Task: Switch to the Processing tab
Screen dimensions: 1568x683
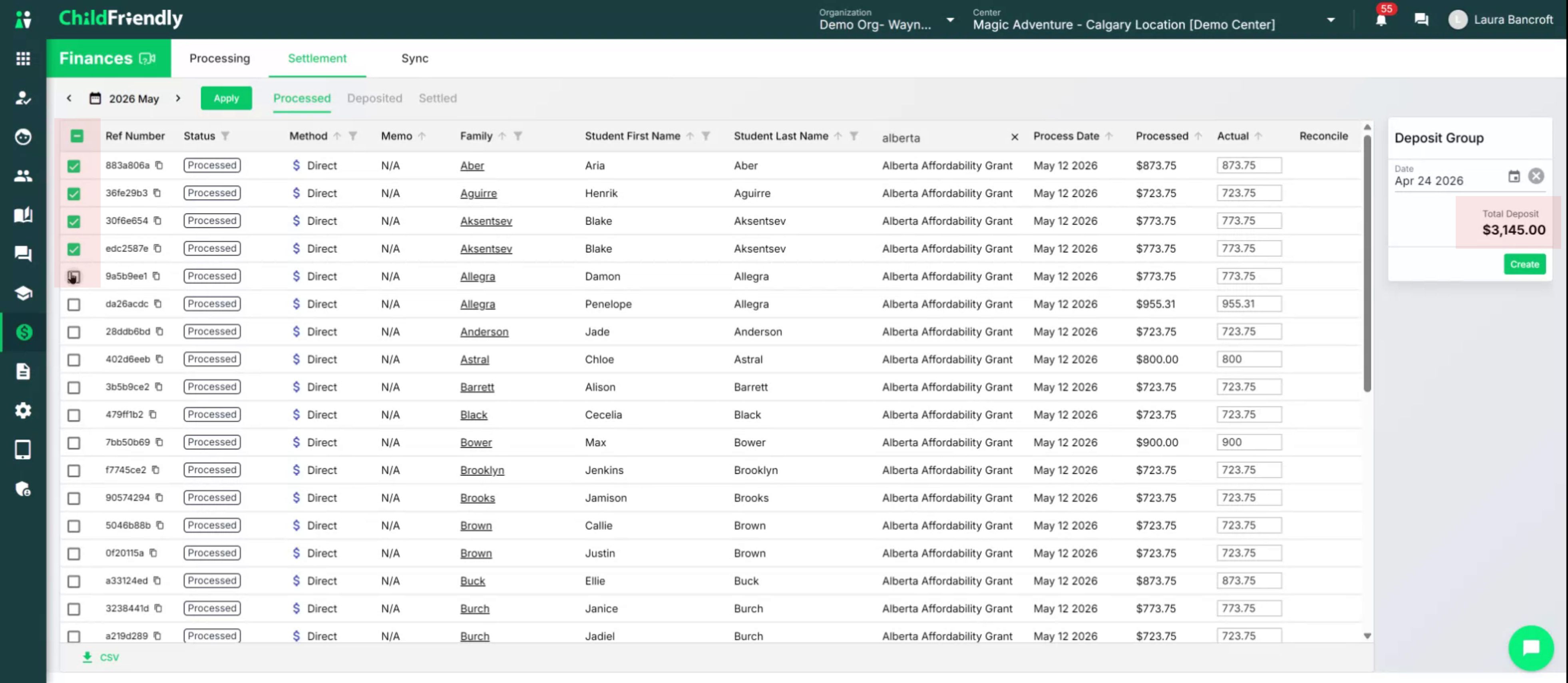Action: 220,58
